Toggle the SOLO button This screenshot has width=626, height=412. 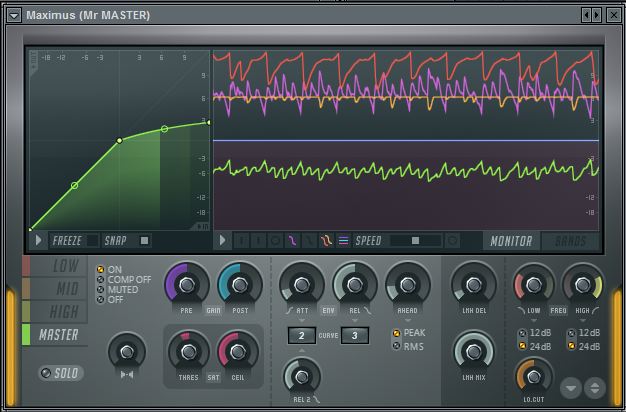click(61, 373)
